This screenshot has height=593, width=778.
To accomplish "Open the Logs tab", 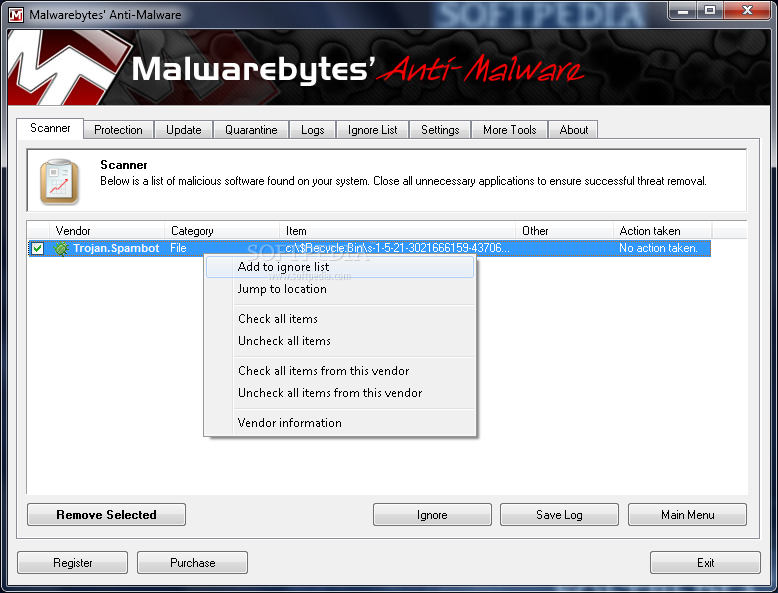I will pos(313,130).
